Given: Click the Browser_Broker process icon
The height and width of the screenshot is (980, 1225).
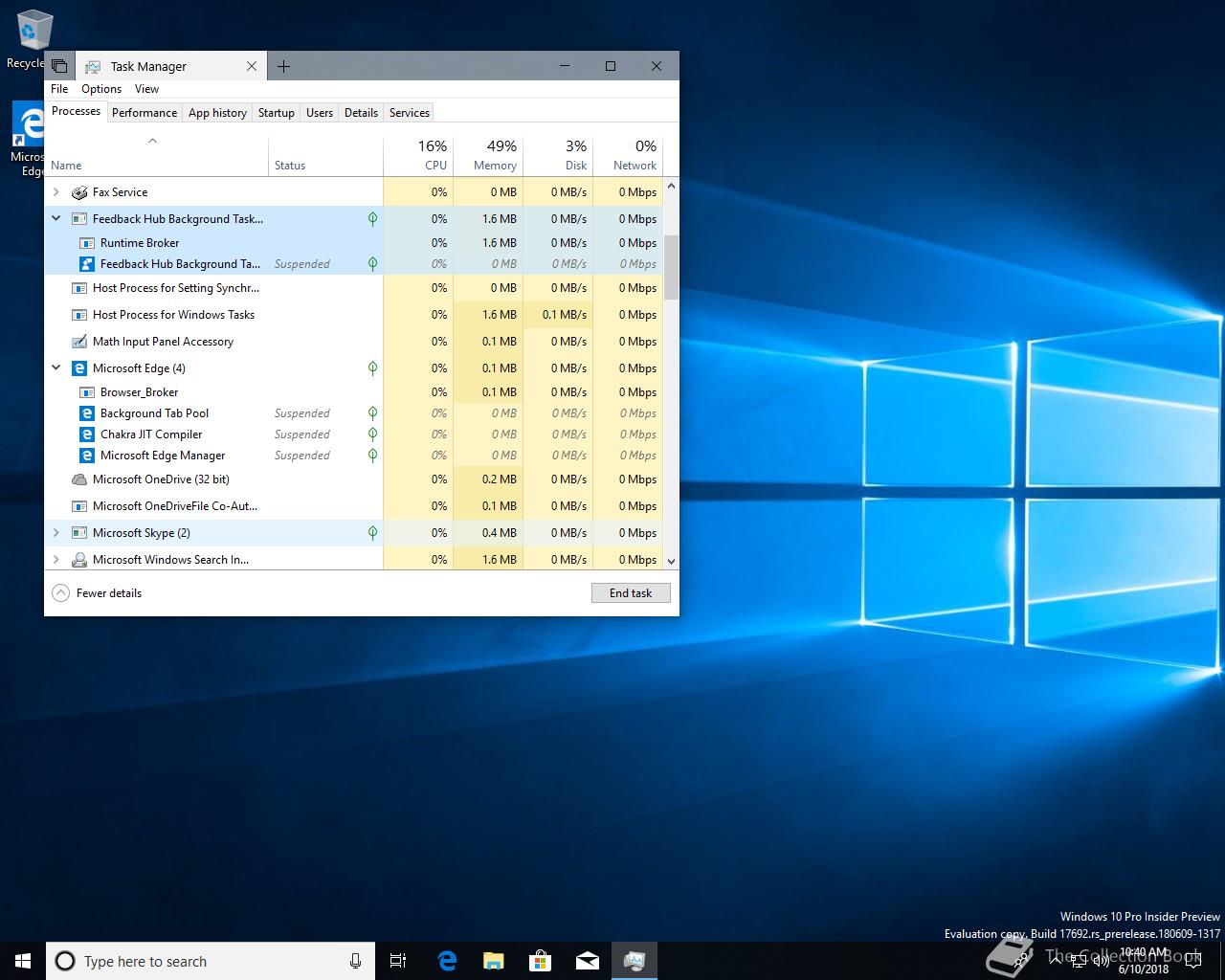Looking at the screenshot, I should pyautogui.click(x=87, y=392).
